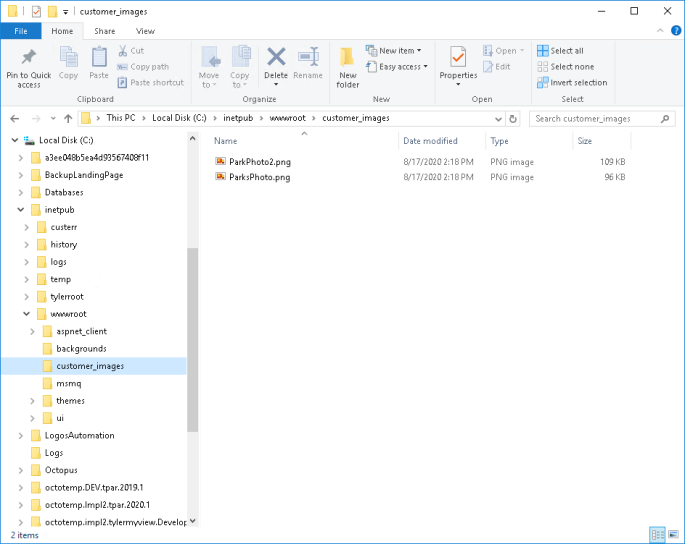Open the New item dropdown
The image size is (685, 544).
[399, 51]
